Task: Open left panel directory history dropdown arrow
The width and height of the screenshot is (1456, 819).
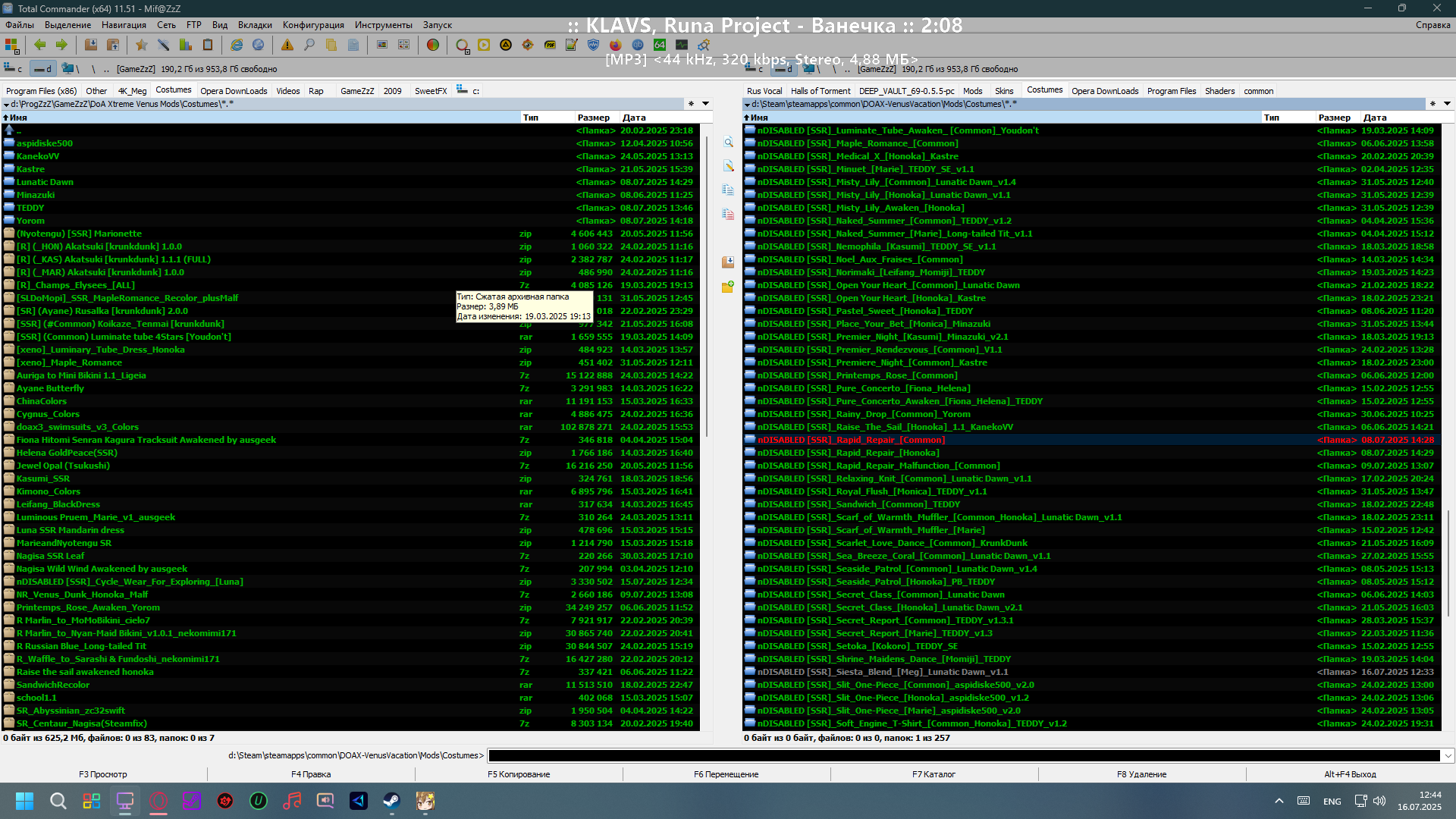Action: [x=706, y=104]
